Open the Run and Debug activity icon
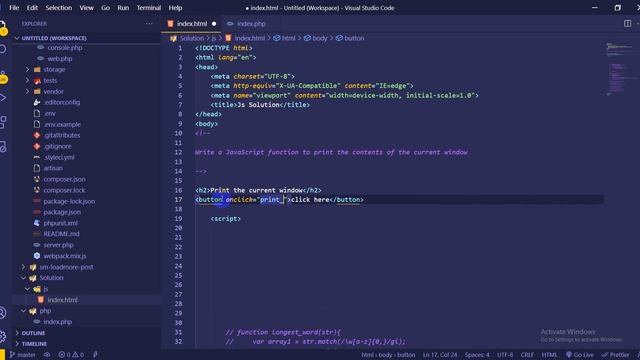This screenshot has height=360, width=640. (3, 97)
